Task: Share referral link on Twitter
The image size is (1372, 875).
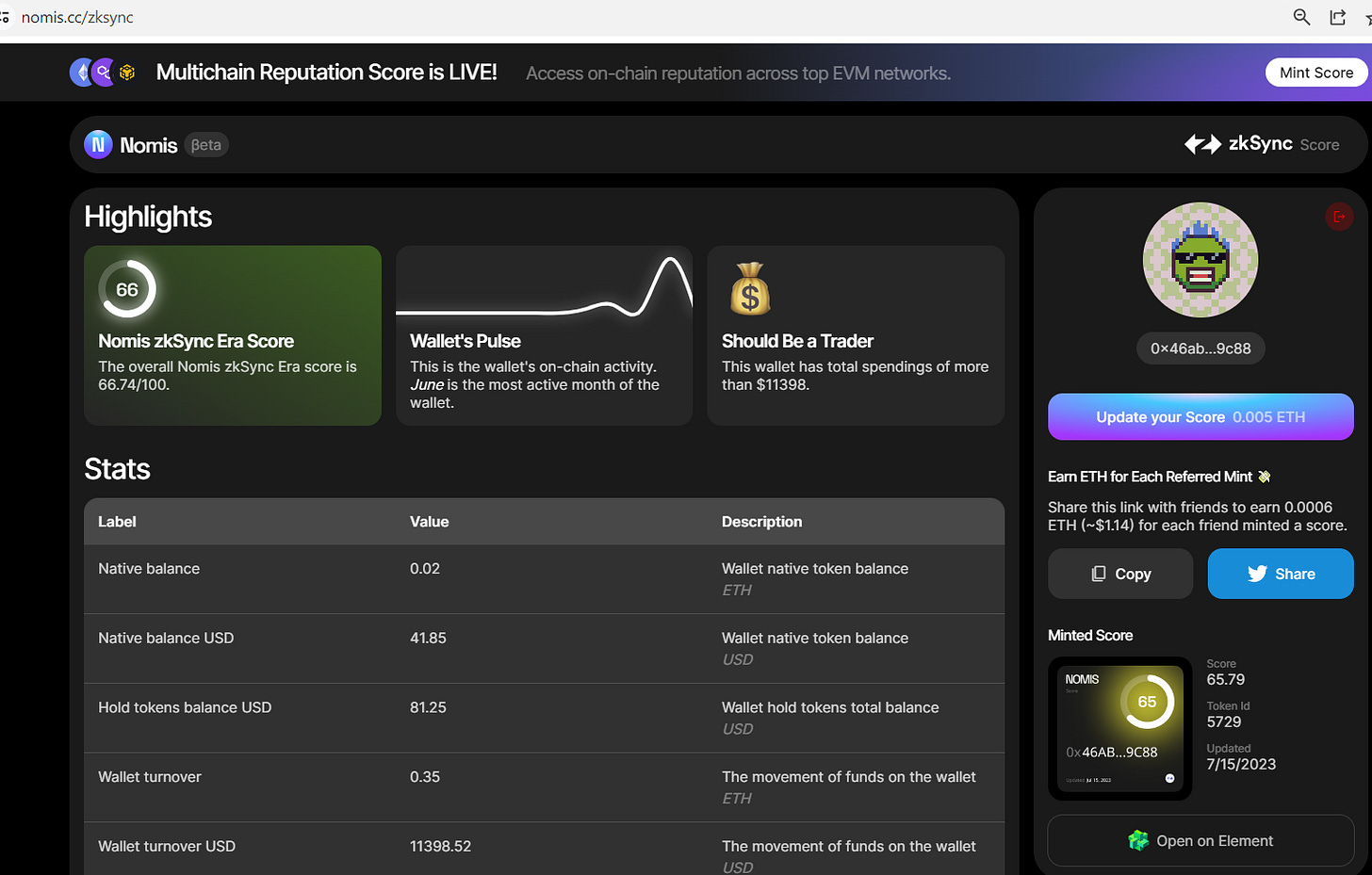Action: click(1281, 574)
